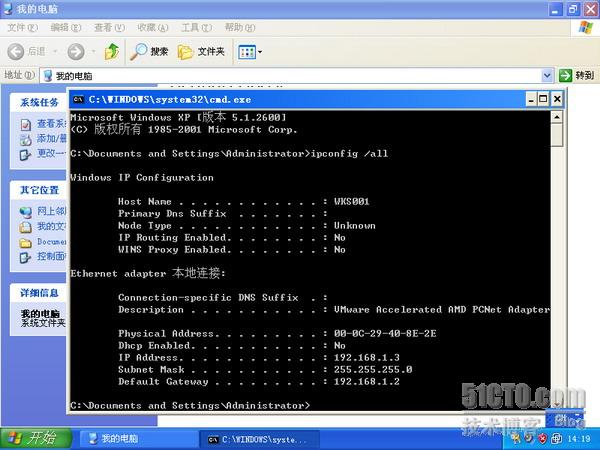
Task: Click the Back arrow toolbar button
Action: point(15,51)
